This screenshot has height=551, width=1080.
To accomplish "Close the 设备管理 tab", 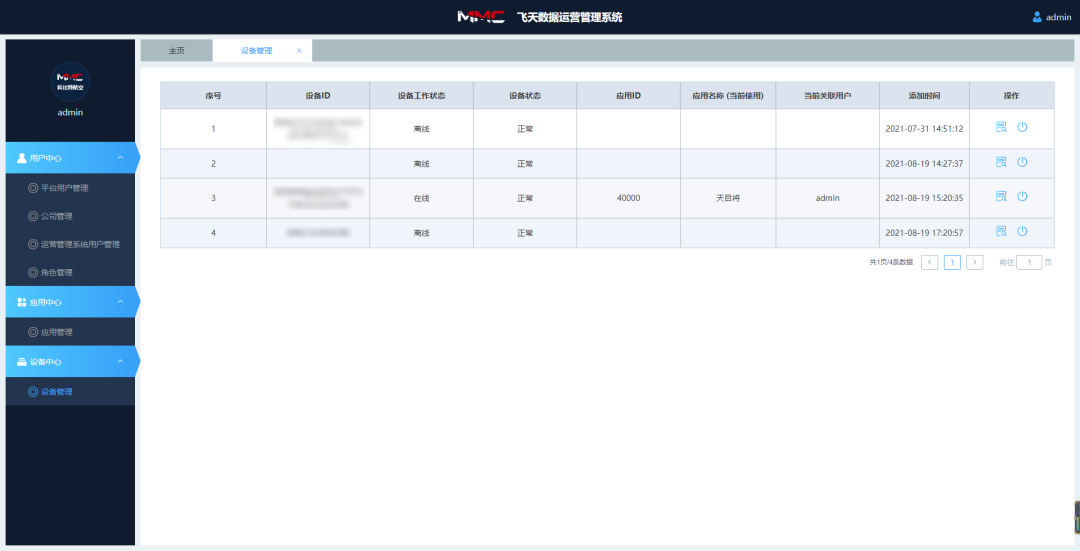I will tap(299, 50).
